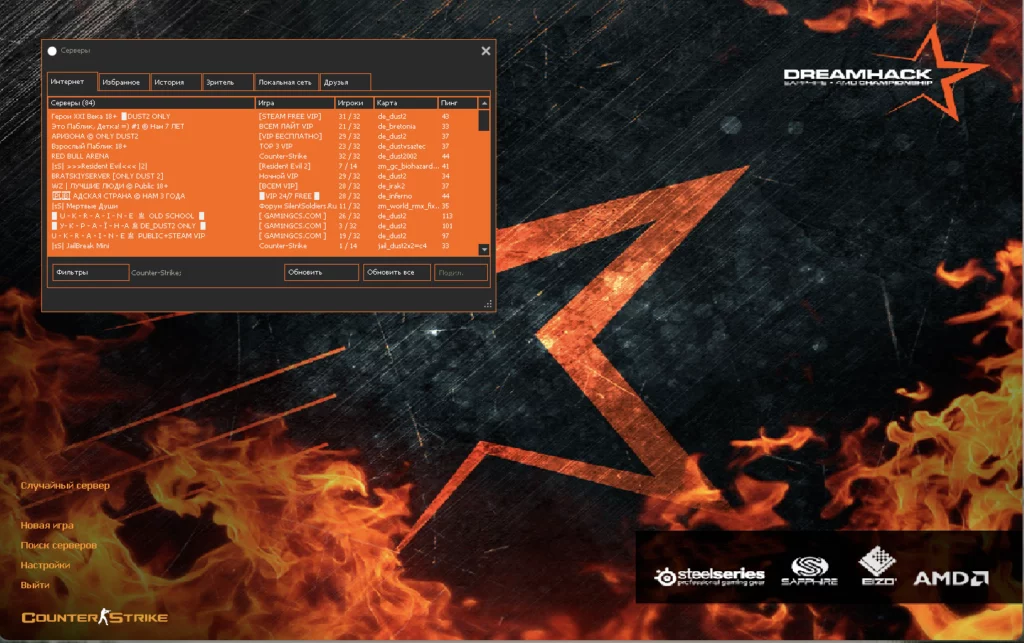Open Настройки from the main menu

[x=44, y=564]
